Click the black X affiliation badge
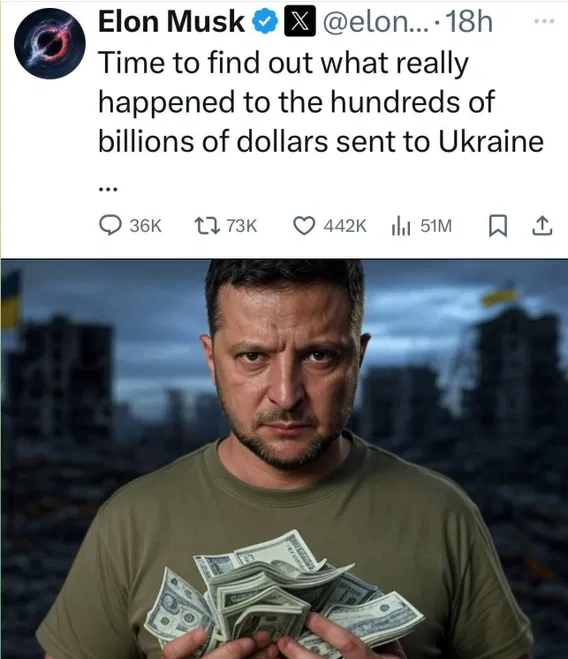 (300, 22)
